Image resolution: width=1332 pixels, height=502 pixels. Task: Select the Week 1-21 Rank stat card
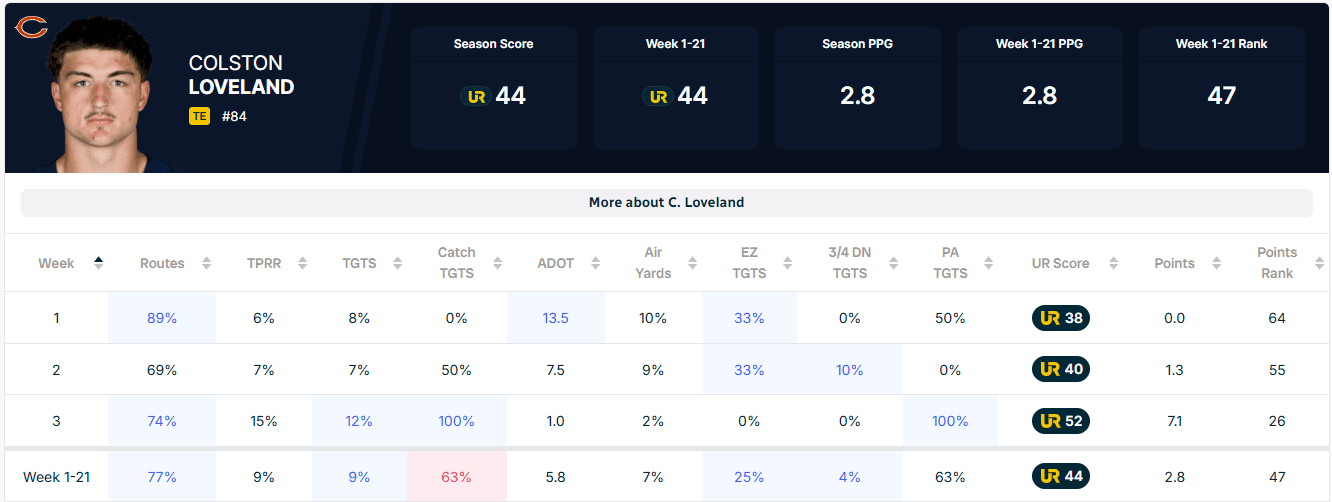[x=1221, y=88]
